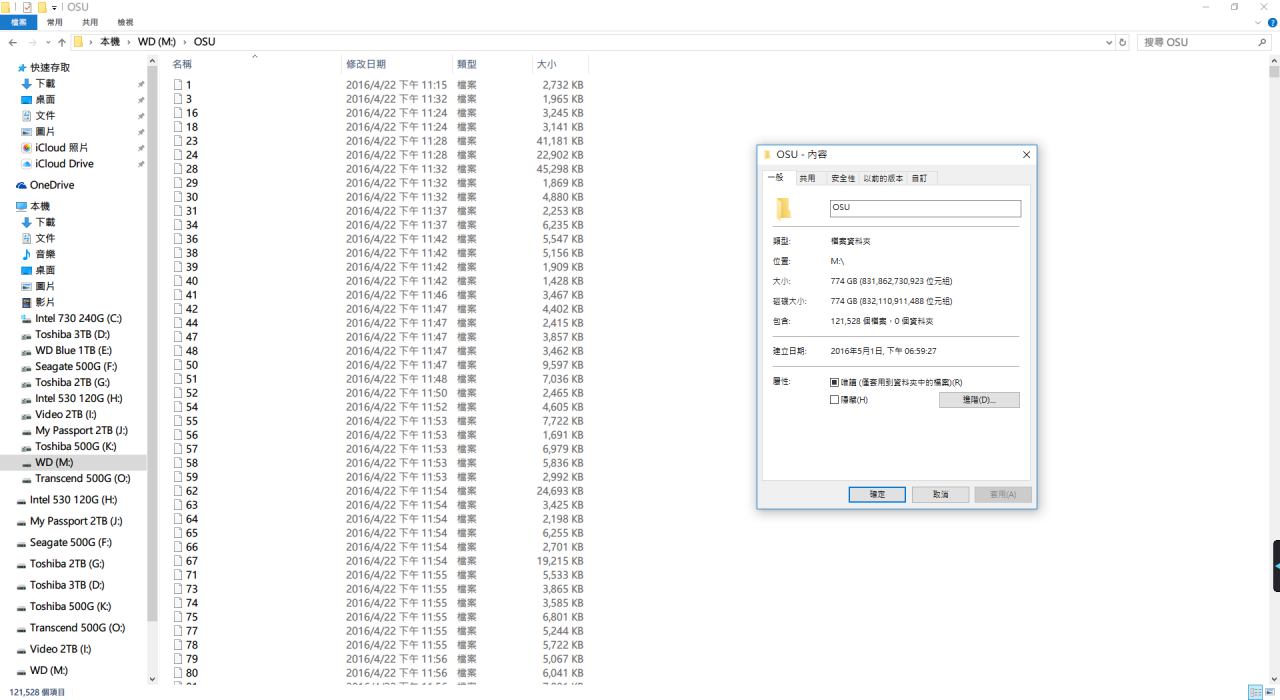This screenshot has width=1280, height=700.
Task: Open the 檢視 ribbon tab
Action: click(125, 22)
